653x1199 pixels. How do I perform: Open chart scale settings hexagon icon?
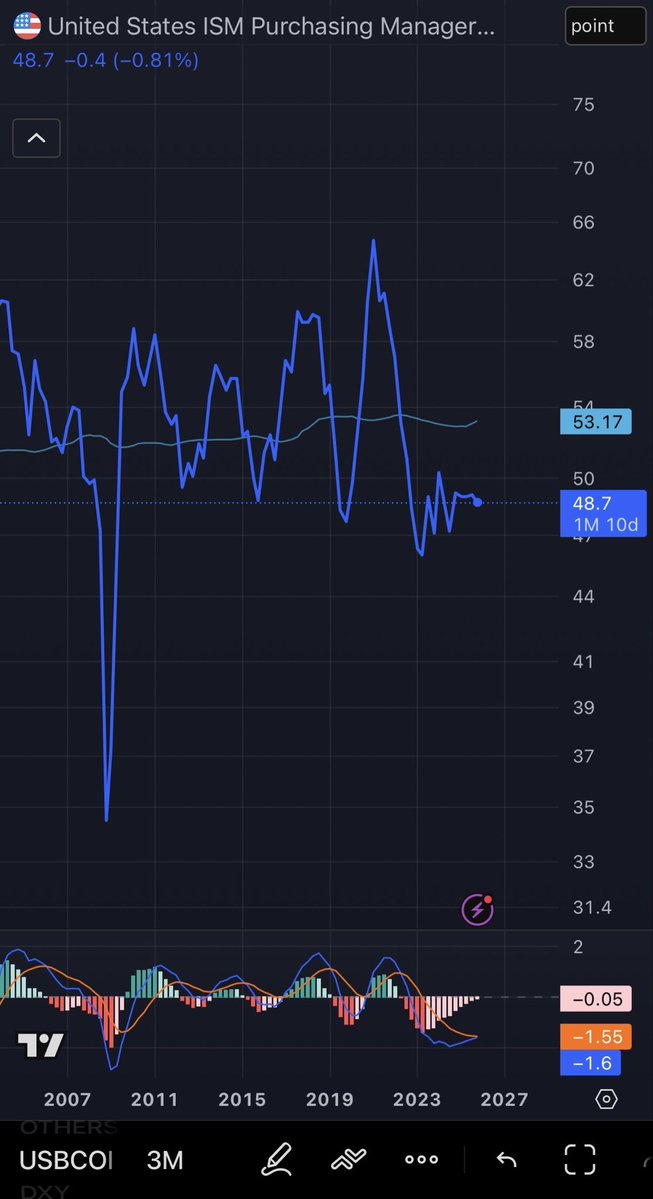[606, 1100]
